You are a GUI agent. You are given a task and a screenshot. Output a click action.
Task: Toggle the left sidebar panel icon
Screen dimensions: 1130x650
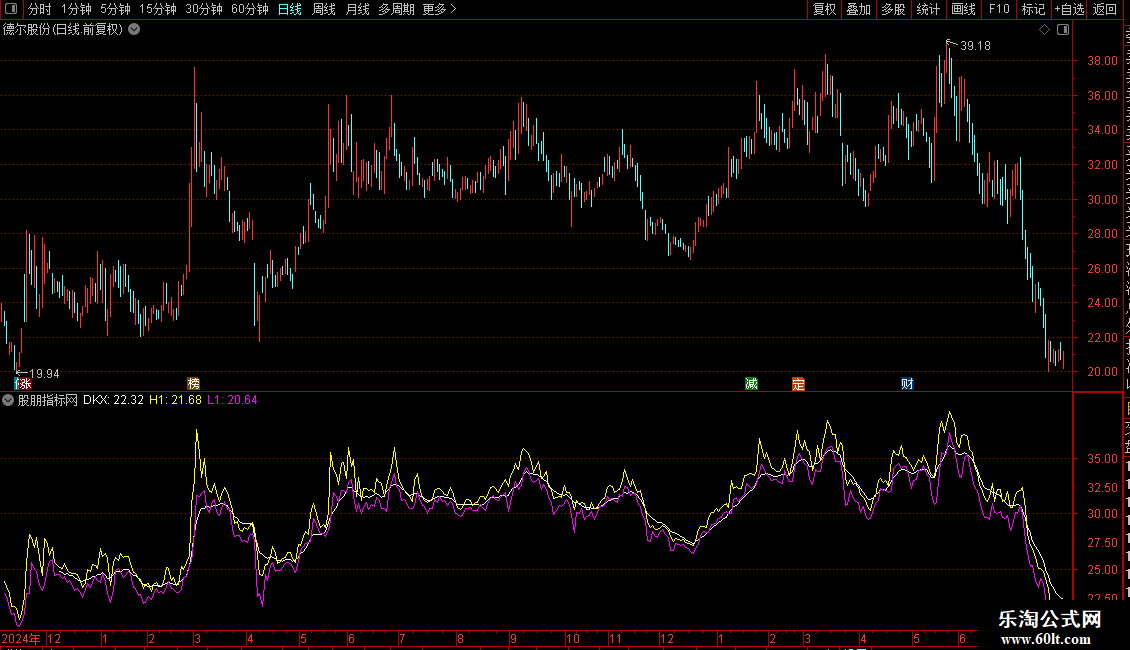(11, 9)
